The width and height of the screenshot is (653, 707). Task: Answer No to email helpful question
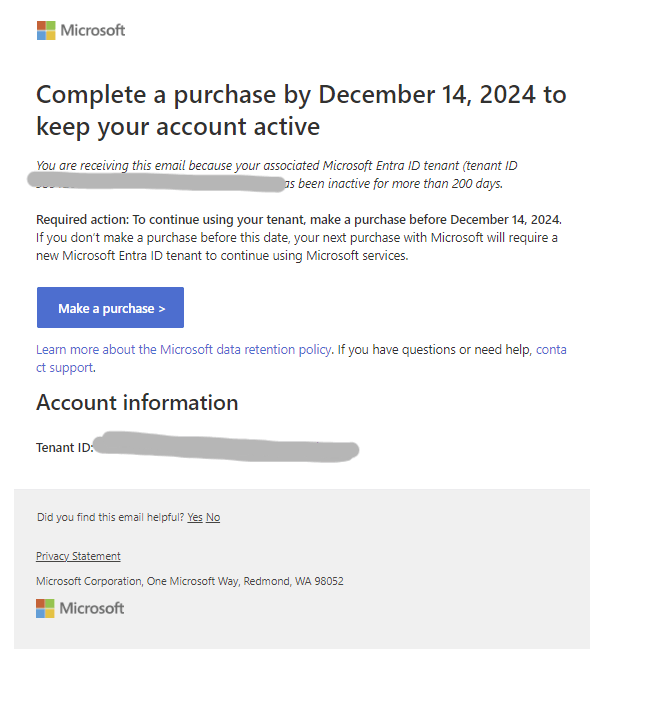[213, 517]
